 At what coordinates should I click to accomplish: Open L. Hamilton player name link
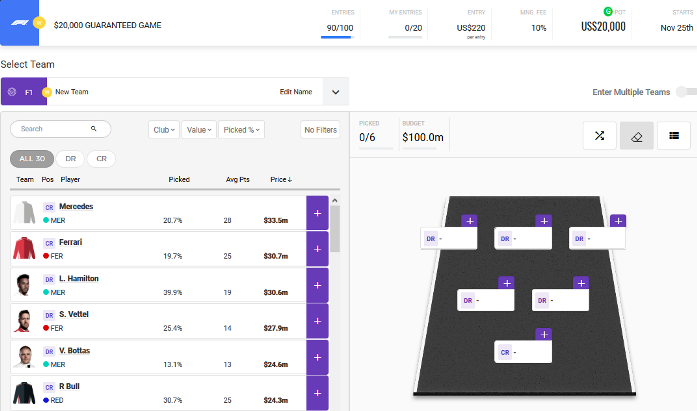(x=79, y=278)
